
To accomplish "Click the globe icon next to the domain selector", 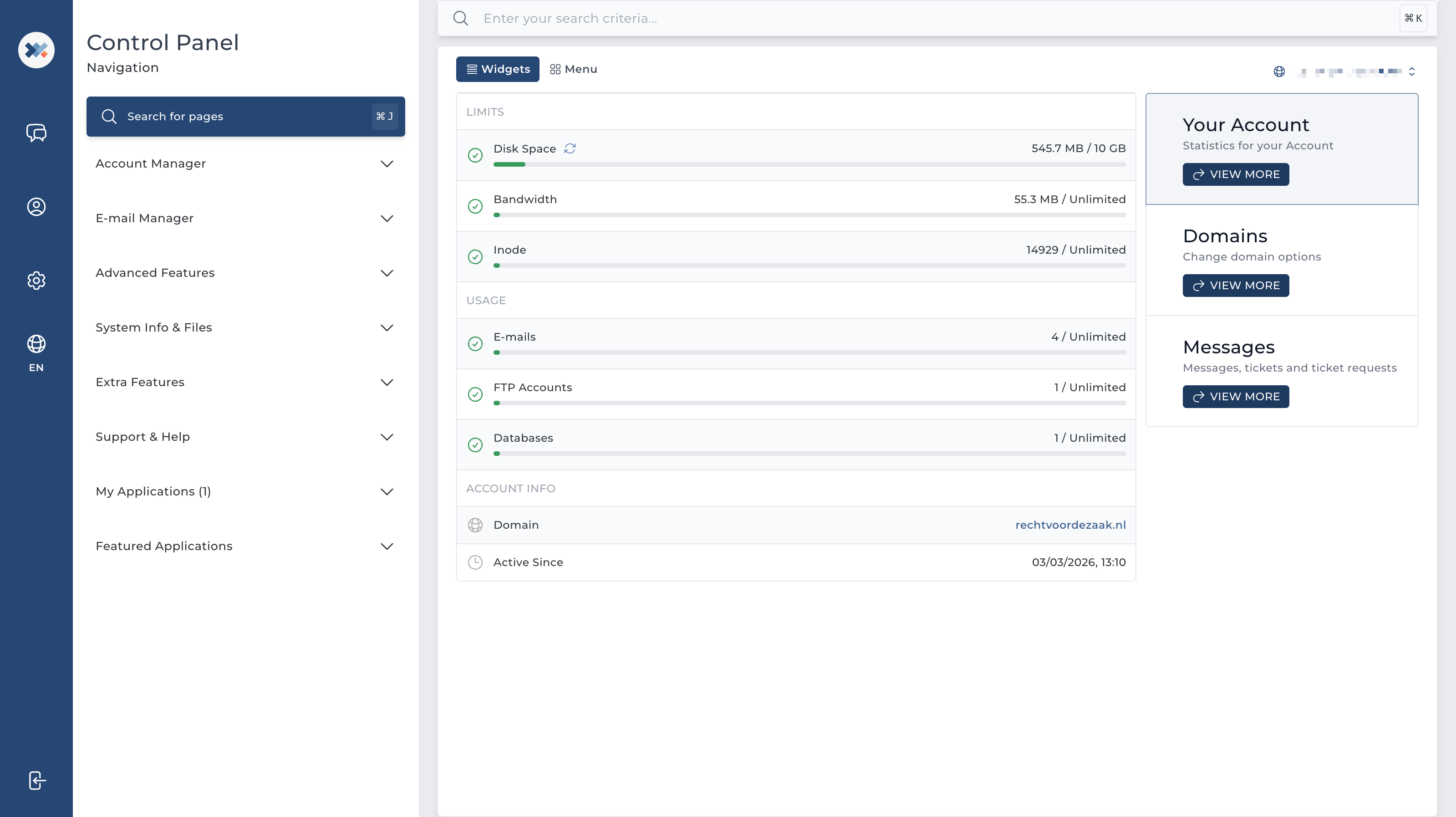I will click(x=1279, y=71).
